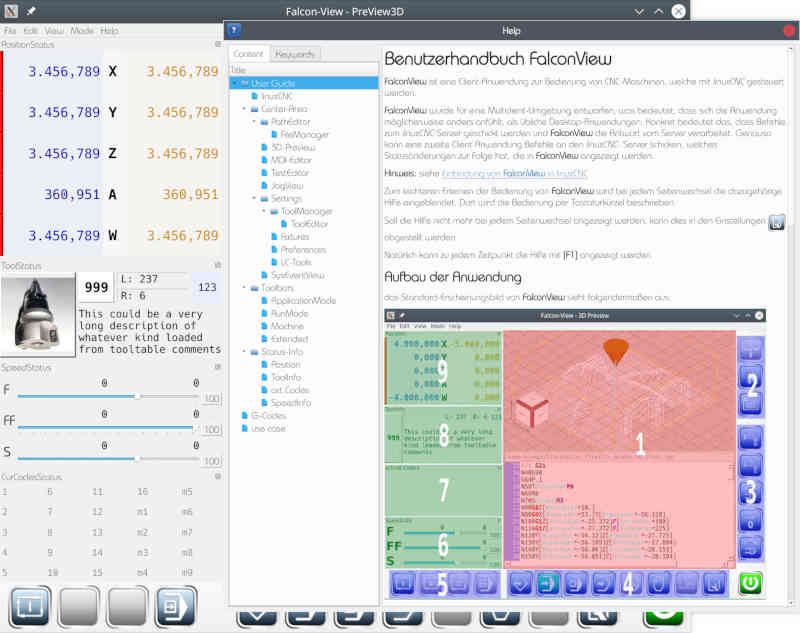This screenshot has width=800, height=633.
Task: Click the 100 percent field beside the S slider
Action: (x=212, y=461)
